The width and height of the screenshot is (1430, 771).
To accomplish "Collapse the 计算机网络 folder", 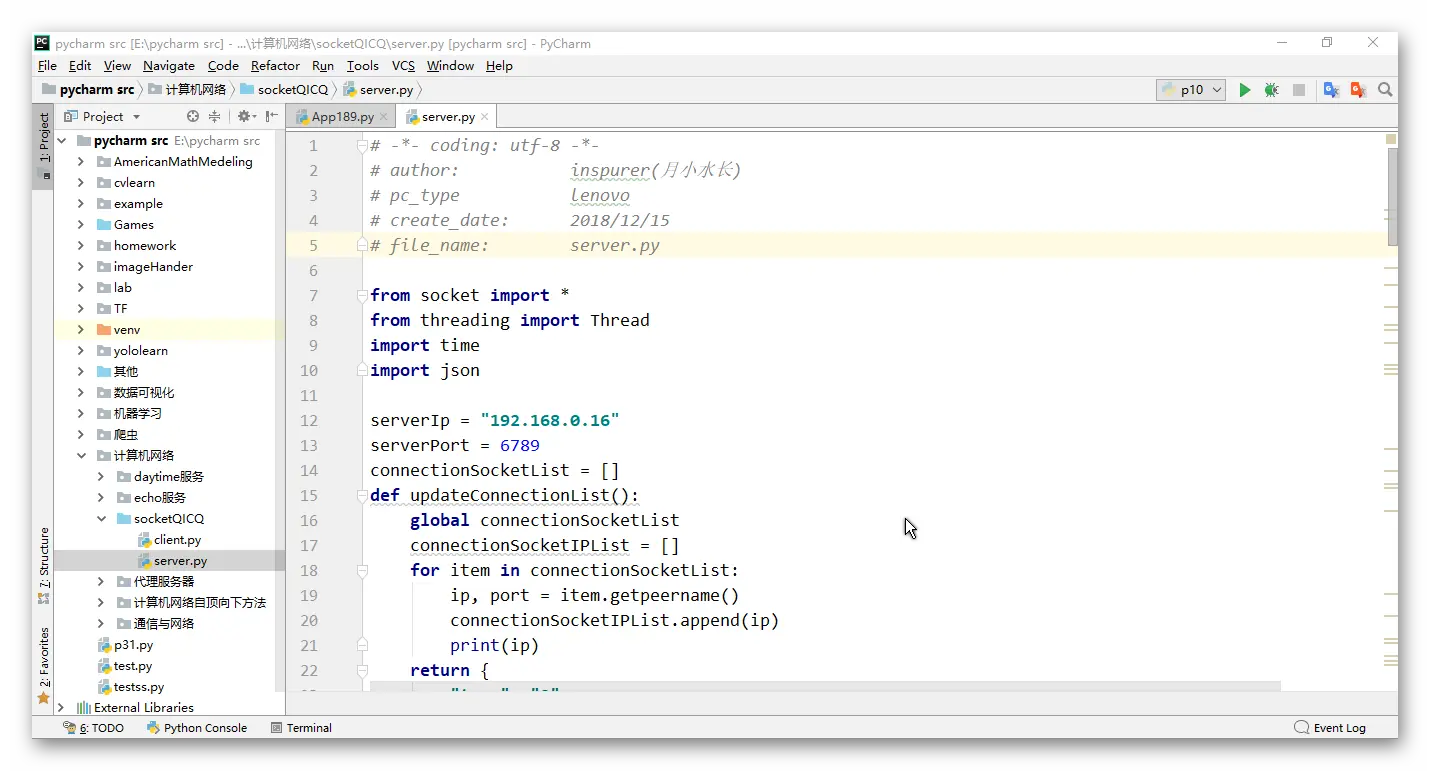I will [81, 456].
